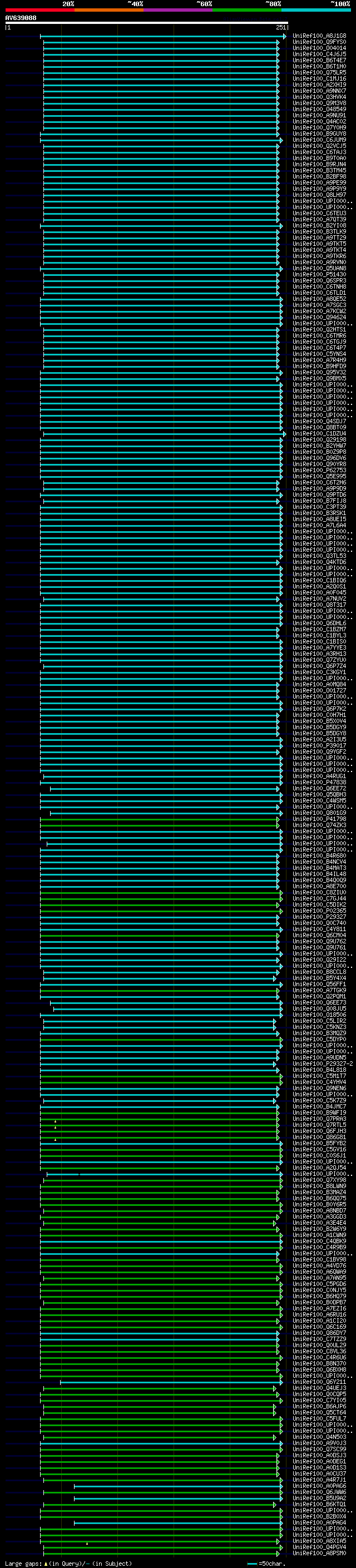Screen dimensions: 356x1568
Task: Click hit label UniRef100_B9RJN4
Action: click(319, 164)
